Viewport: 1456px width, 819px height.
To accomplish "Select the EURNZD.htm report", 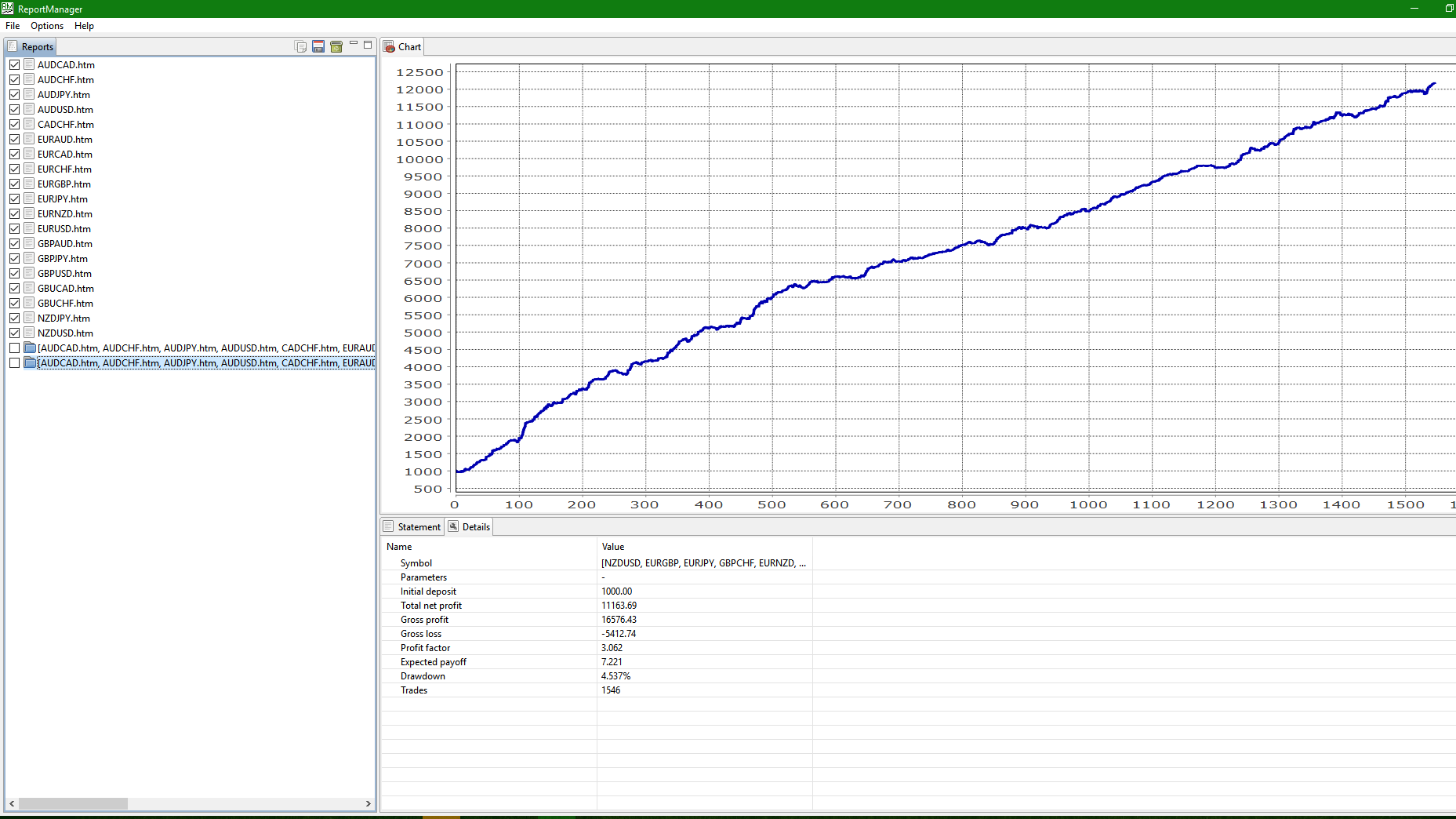I will 65,214.
